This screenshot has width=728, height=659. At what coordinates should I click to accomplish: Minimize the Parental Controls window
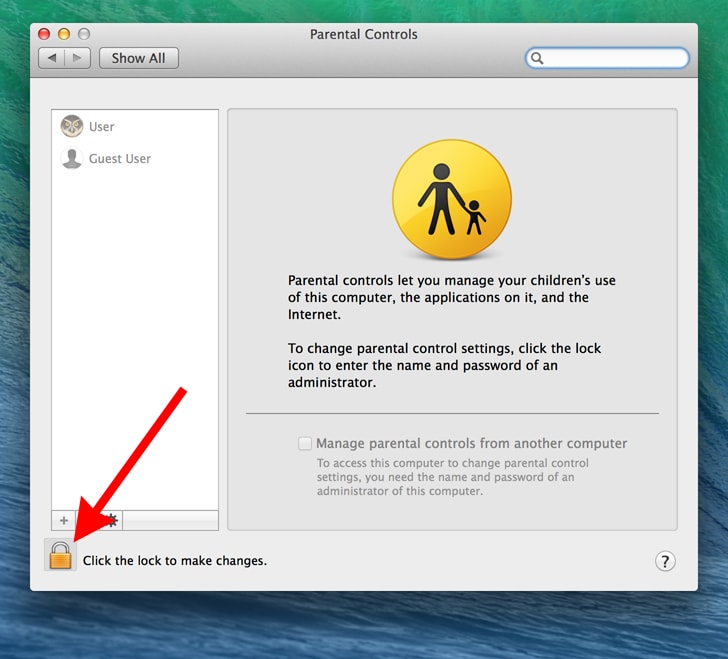point(64,34)
